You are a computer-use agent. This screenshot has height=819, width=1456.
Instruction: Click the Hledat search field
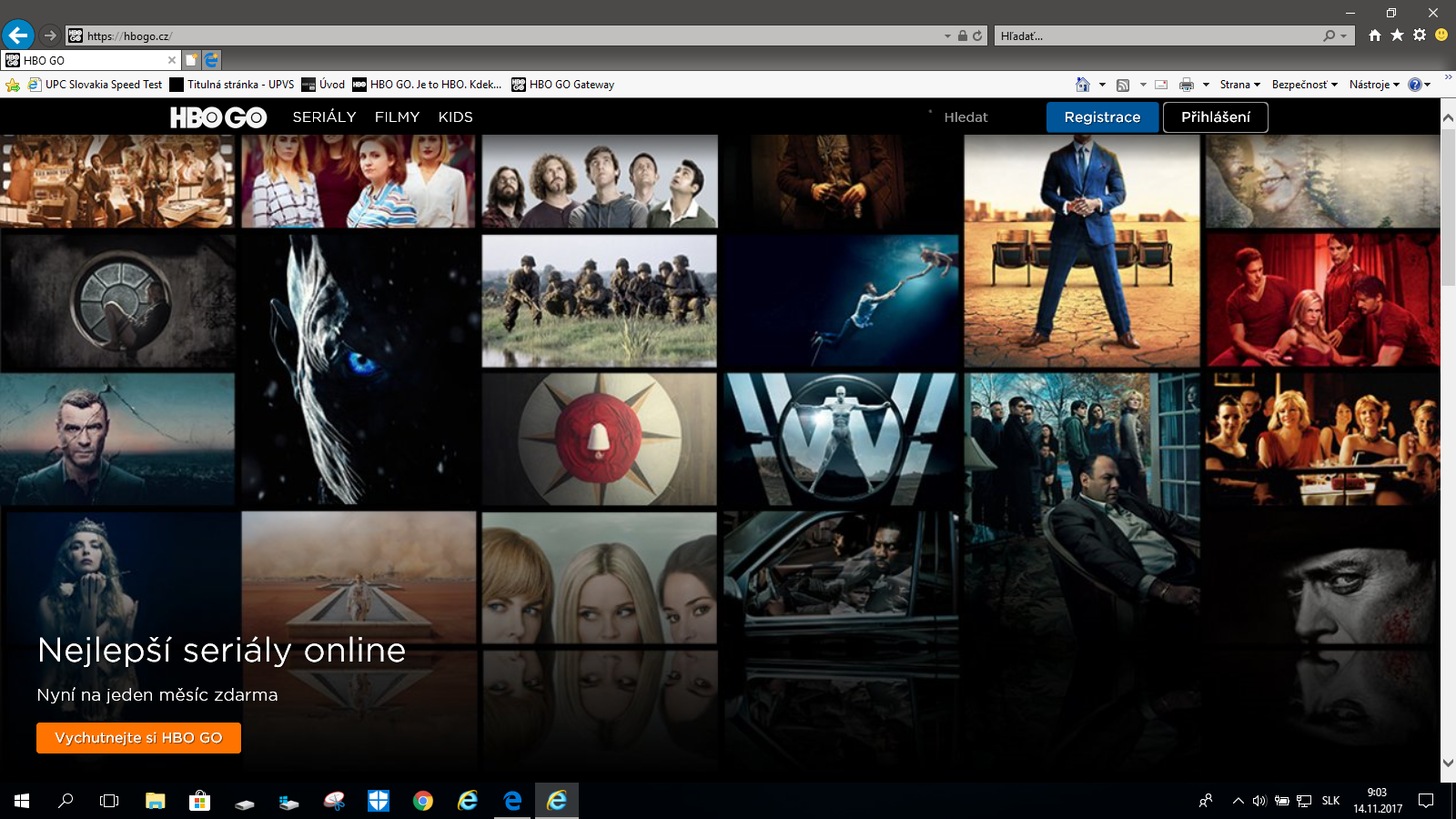(x=966, y=117)
